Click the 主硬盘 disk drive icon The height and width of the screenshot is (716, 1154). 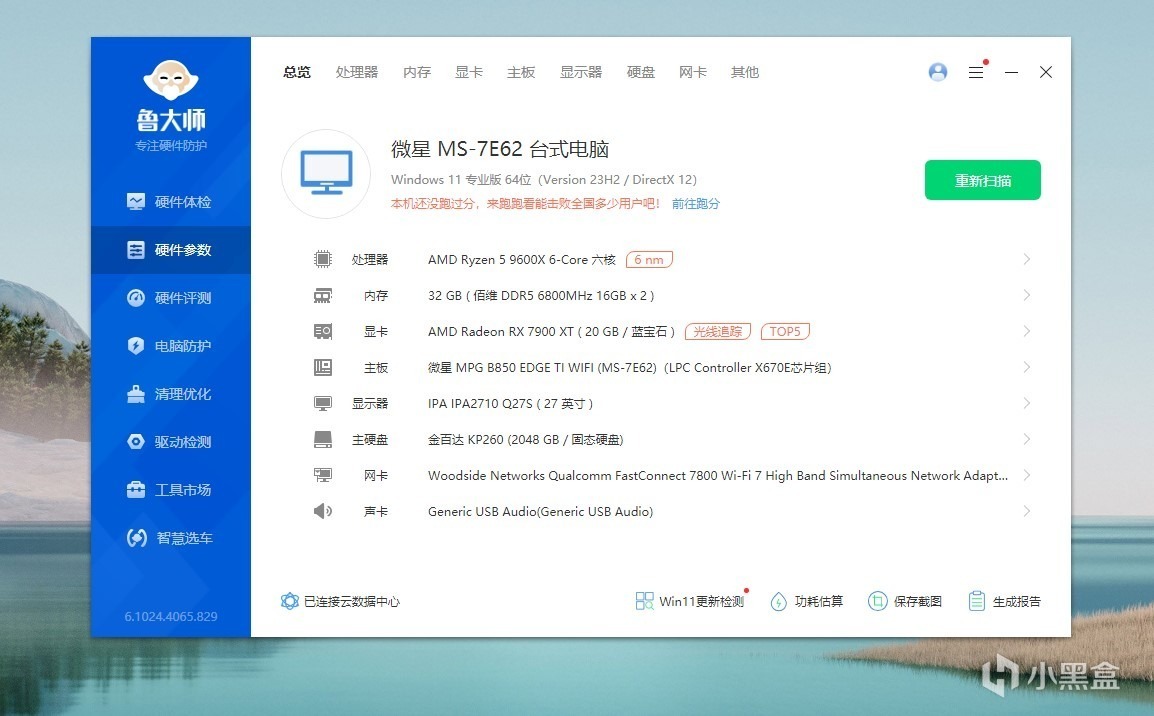pos(322,439)
